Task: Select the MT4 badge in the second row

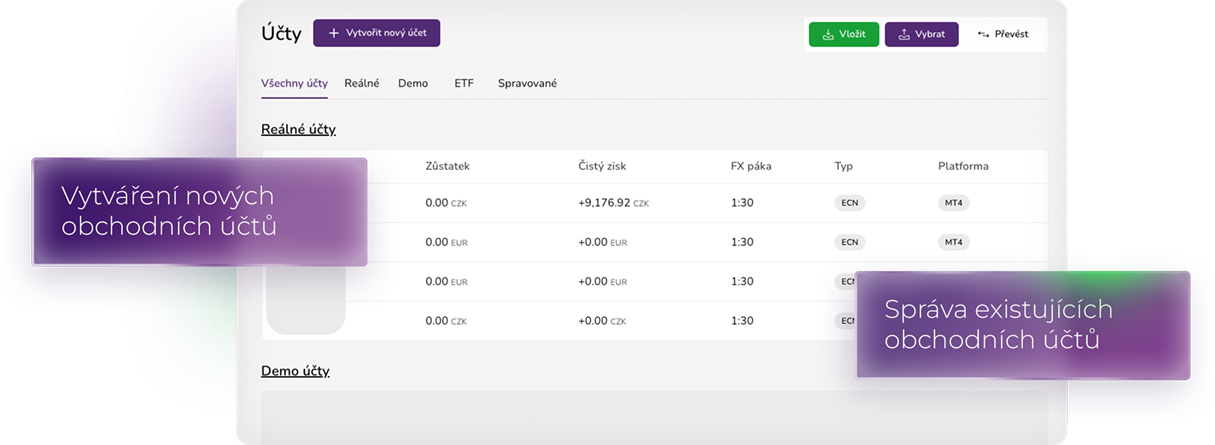Action: point(953,242)
